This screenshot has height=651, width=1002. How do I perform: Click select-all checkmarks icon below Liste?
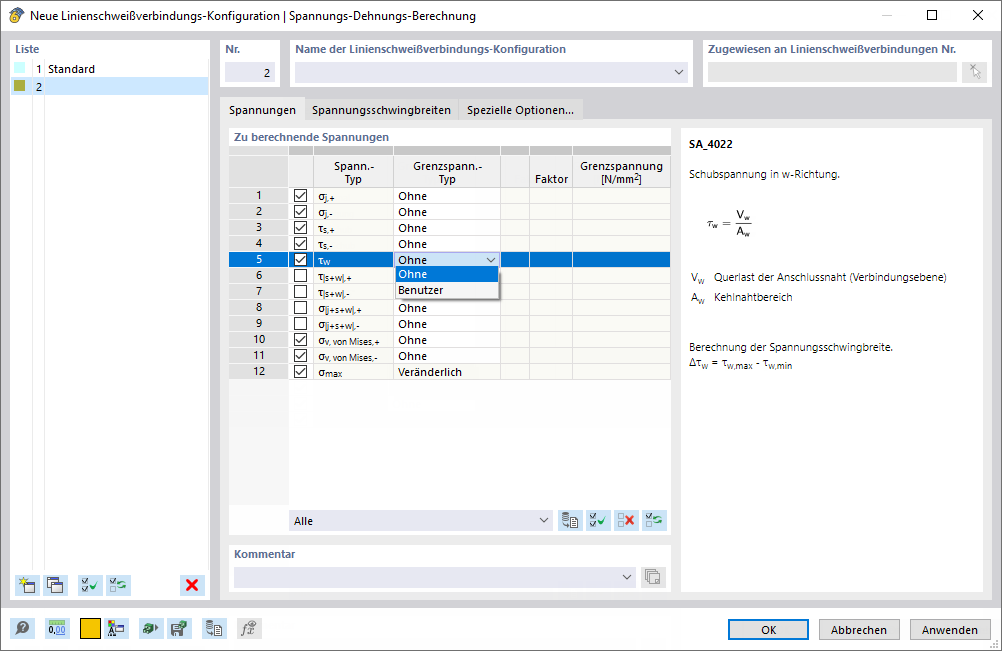90,585
